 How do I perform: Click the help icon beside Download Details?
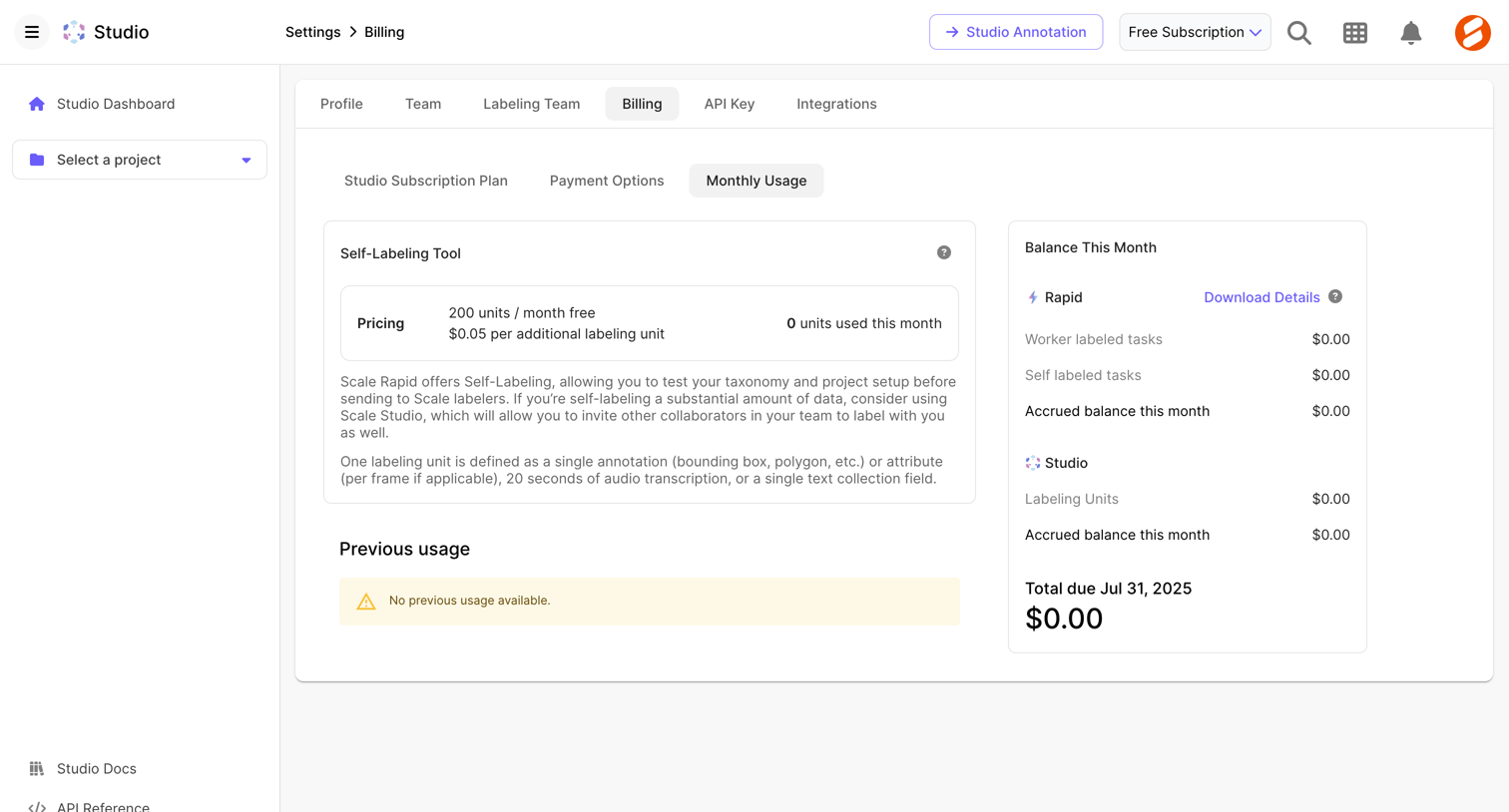pyautogui.click(x=1335, y=296)
